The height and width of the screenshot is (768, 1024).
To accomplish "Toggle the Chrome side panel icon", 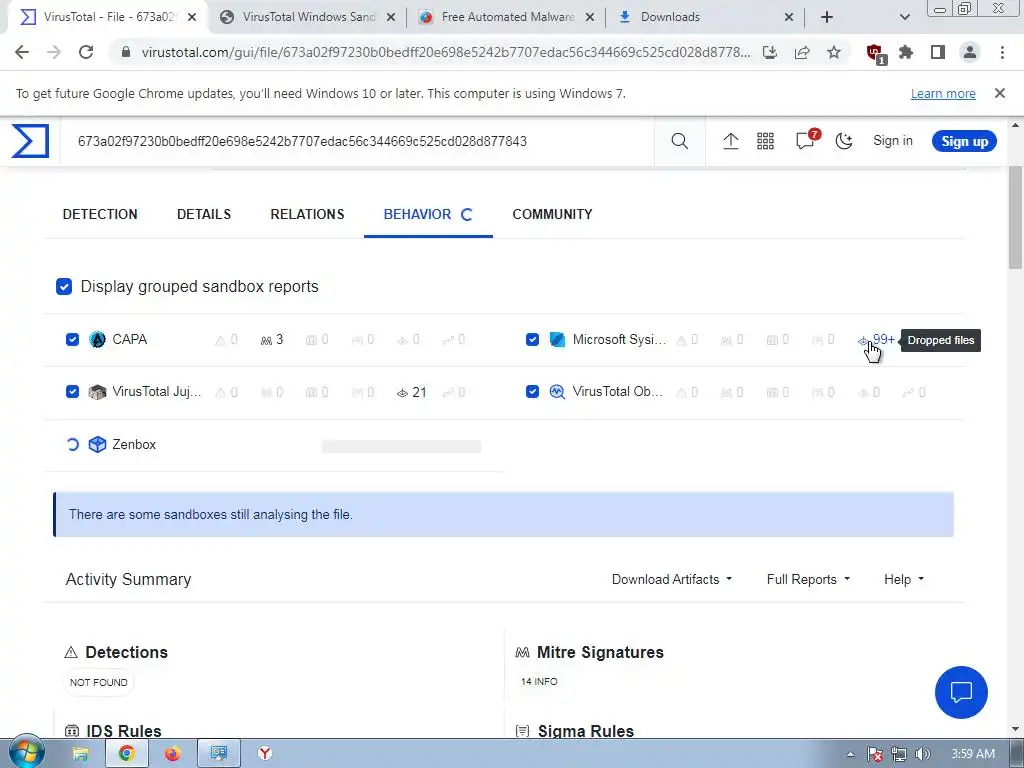I will [938, 52].
